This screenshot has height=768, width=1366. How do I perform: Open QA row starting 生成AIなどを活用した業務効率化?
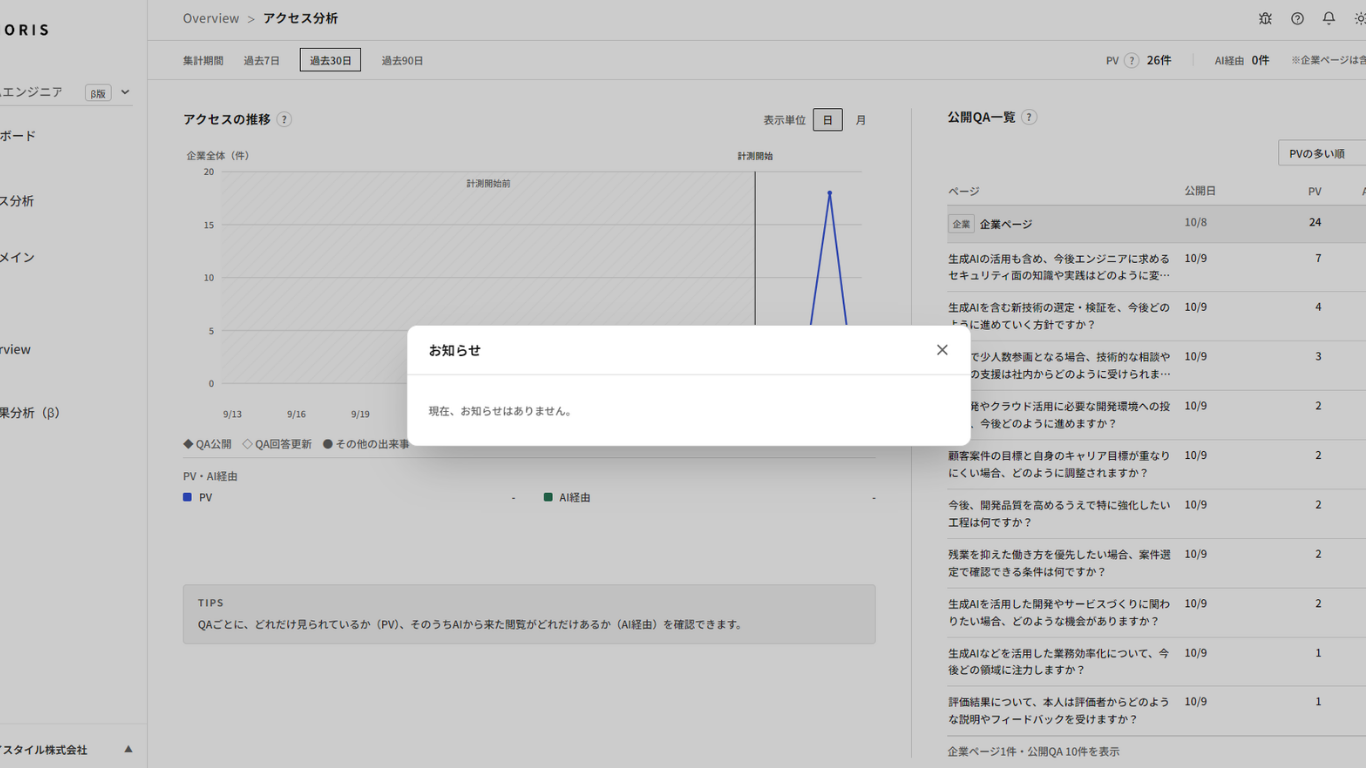[1157, 662]
